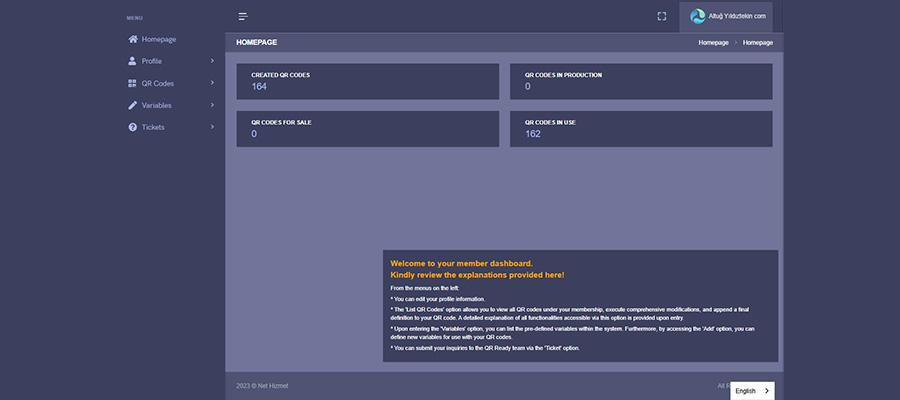Open the QR Codes In Use card

pyautogui.click(x=641, y=129)
